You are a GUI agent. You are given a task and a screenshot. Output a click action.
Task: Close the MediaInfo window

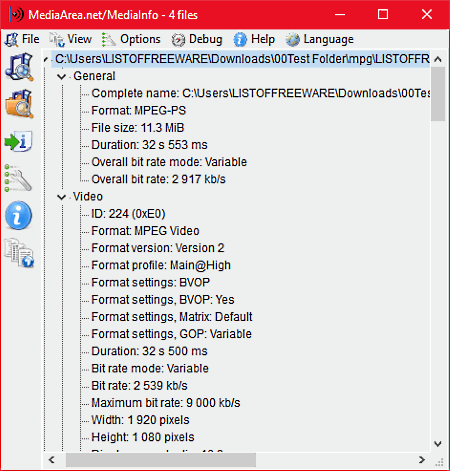click(427, 15)
